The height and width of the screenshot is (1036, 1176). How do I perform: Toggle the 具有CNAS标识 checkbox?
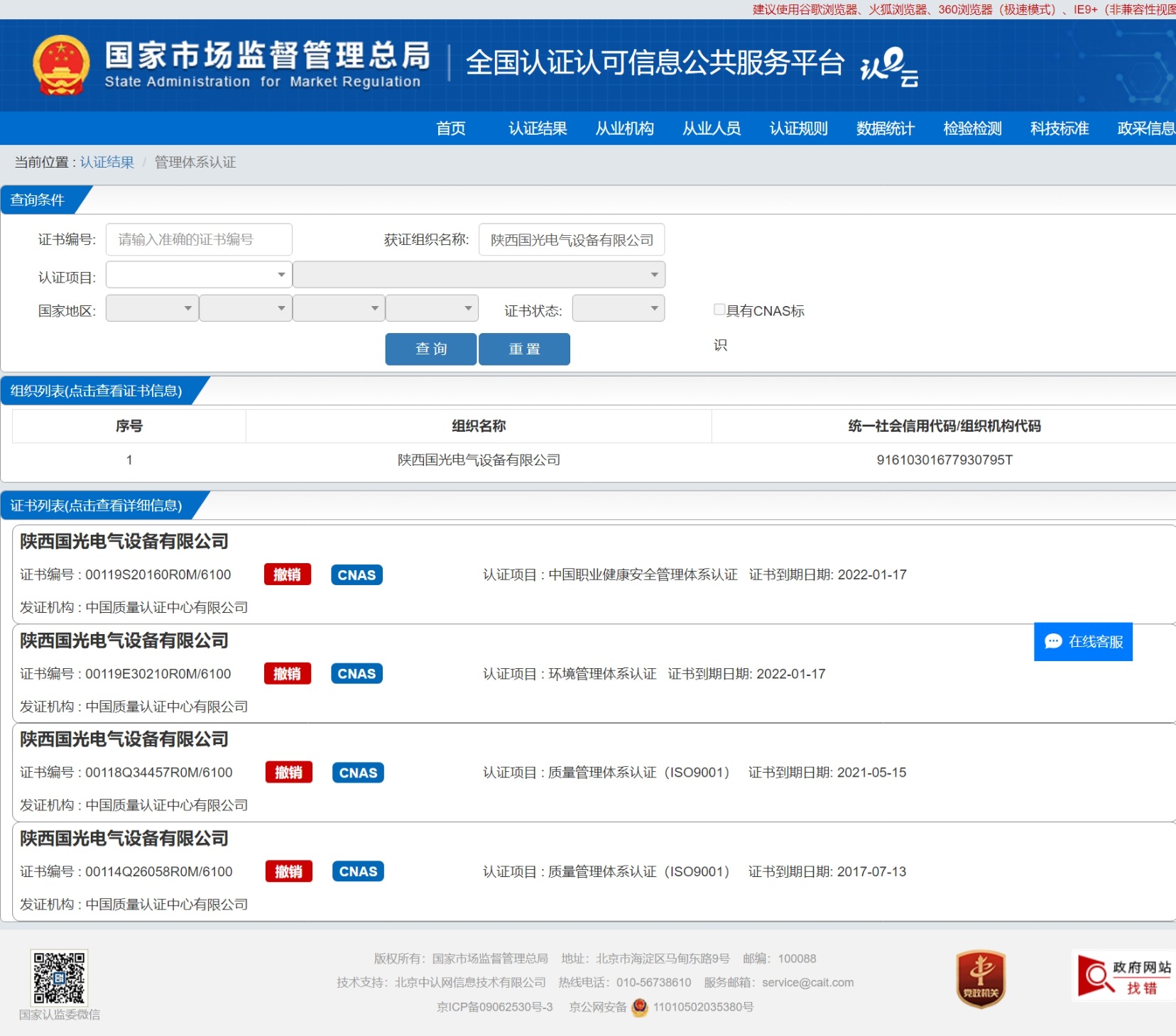719,309
